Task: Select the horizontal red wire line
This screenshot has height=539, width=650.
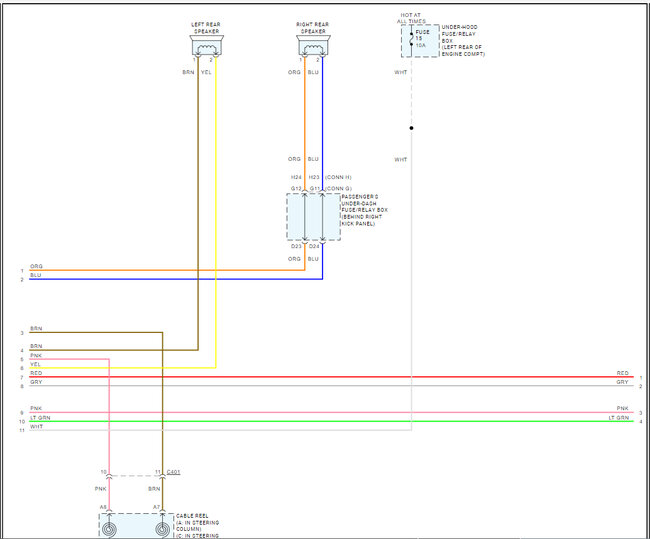Action: 331,377
